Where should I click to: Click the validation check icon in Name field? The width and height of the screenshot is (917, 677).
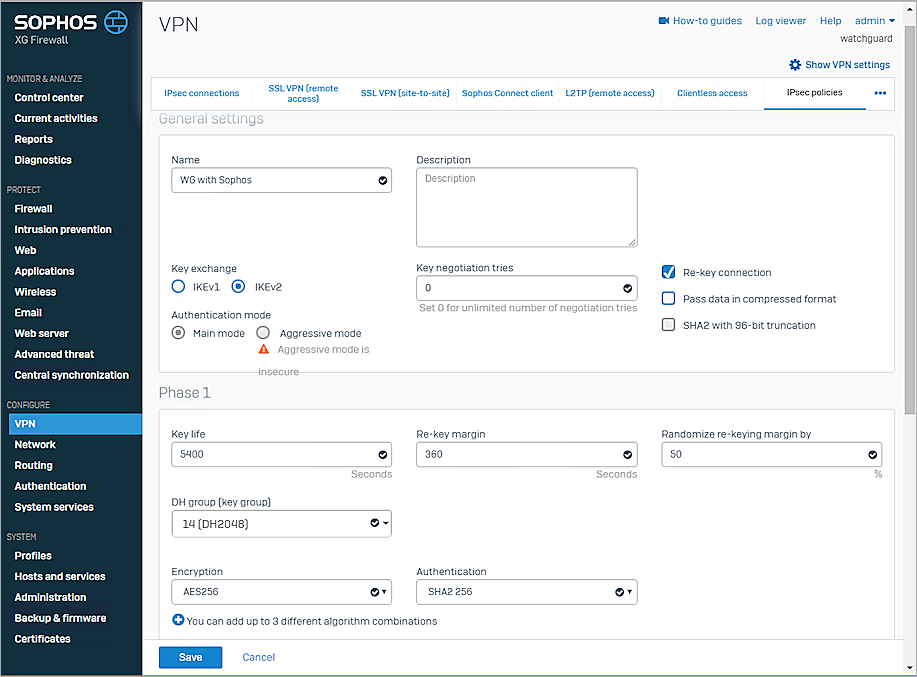tap(382, 180)
